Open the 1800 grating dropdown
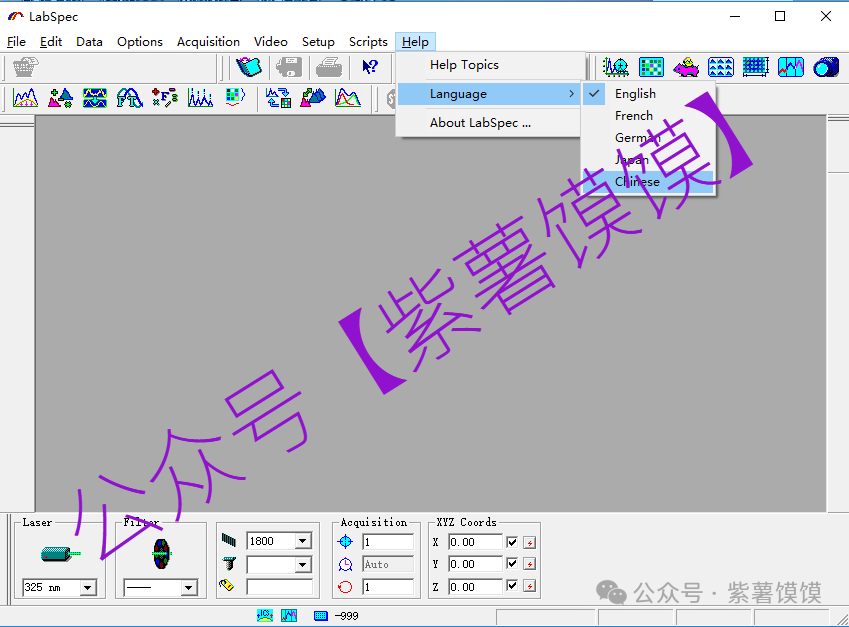This screenshot has width=849, height=627. point(303,541)
